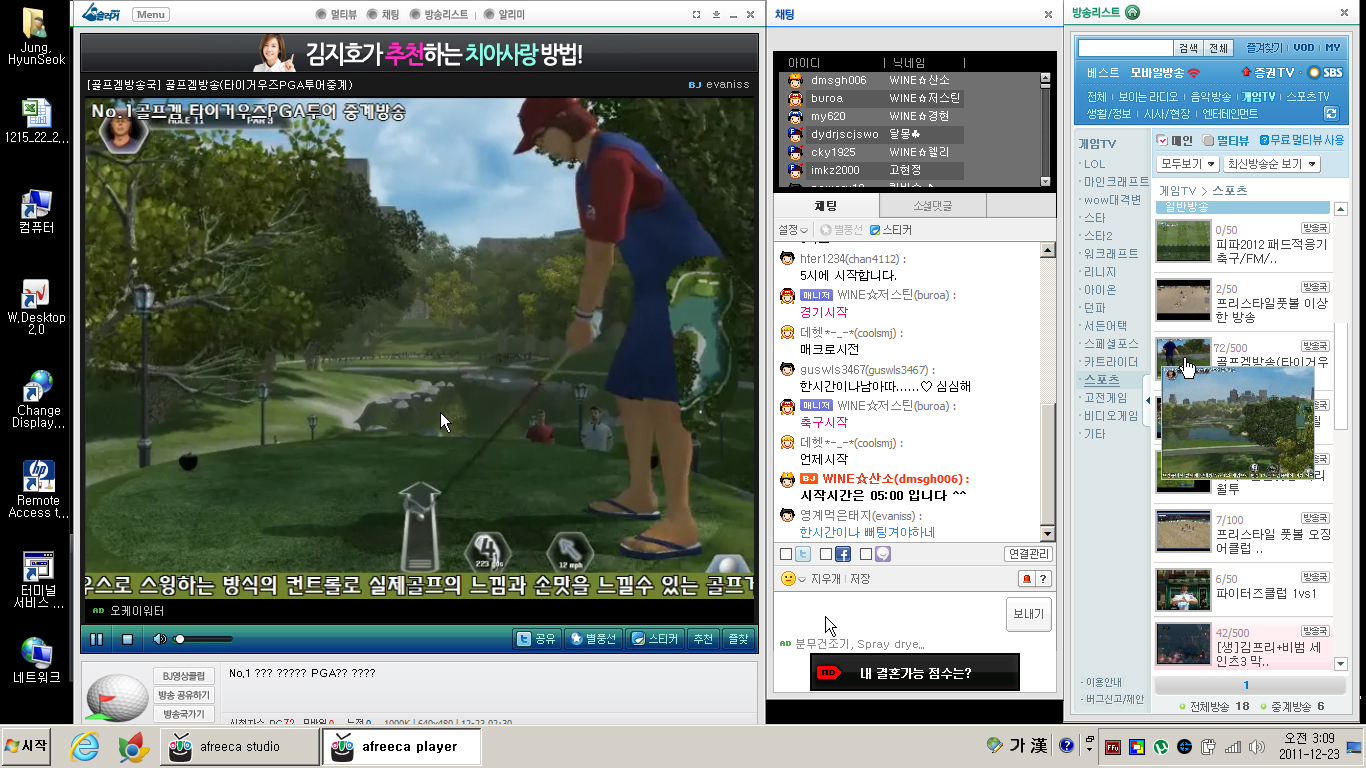Switch to the 채팅 tab
Screen dimensions: 1366x768
[826, 206]
